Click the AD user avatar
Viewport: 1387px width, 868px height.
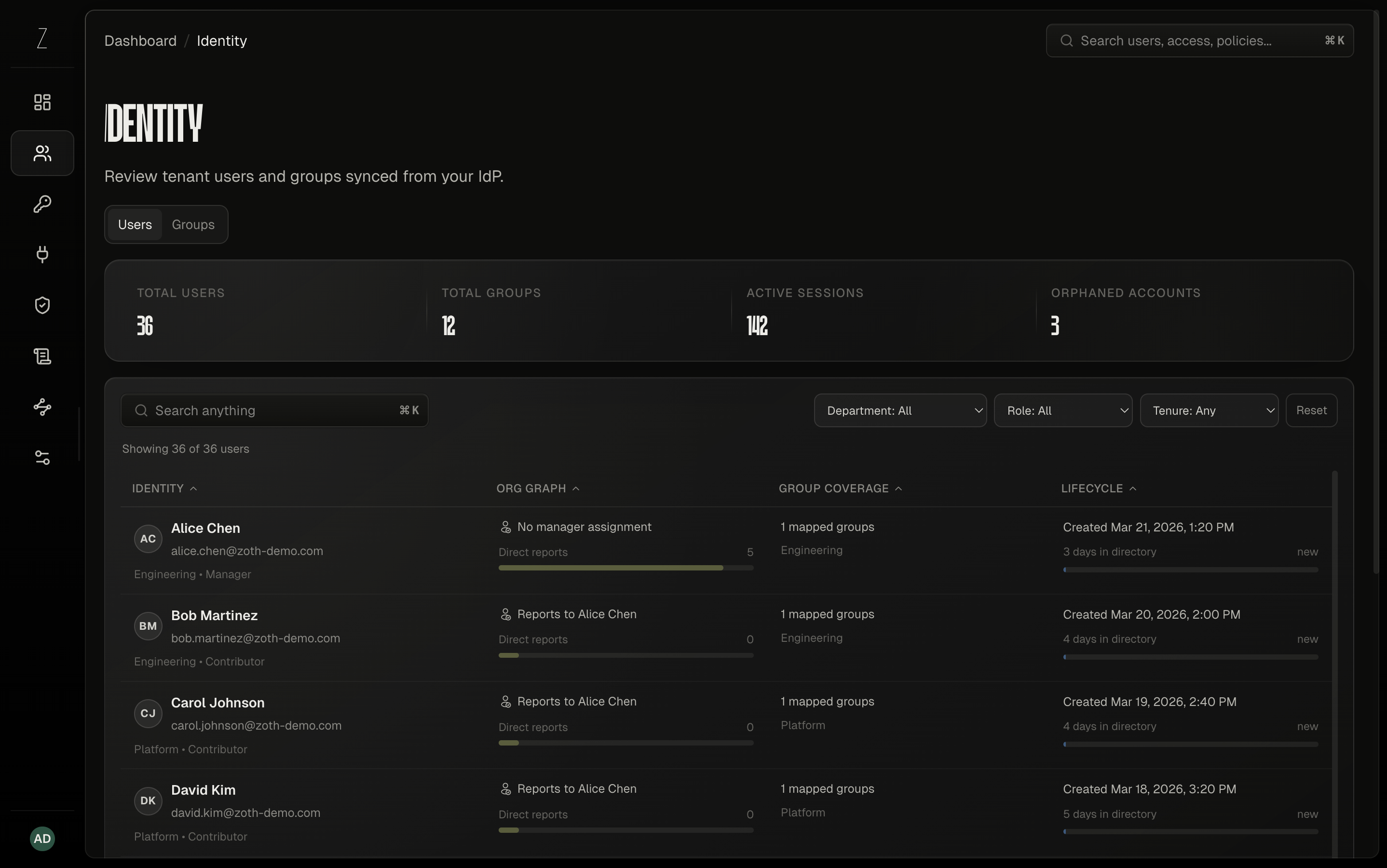pyautogui.click(x=42, y=839)
